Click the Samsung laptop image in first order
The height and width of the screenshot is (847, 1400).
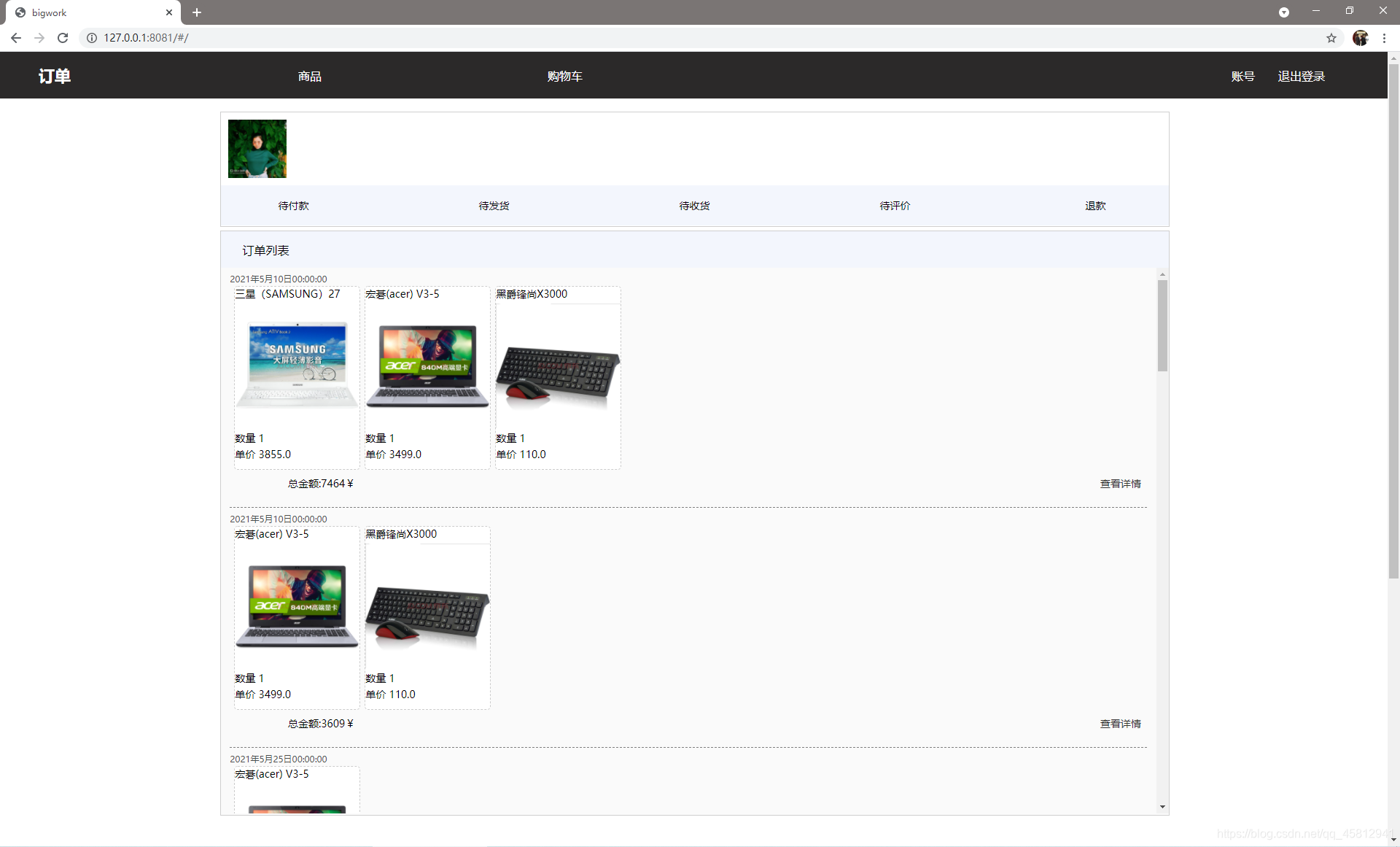(297, 365)
